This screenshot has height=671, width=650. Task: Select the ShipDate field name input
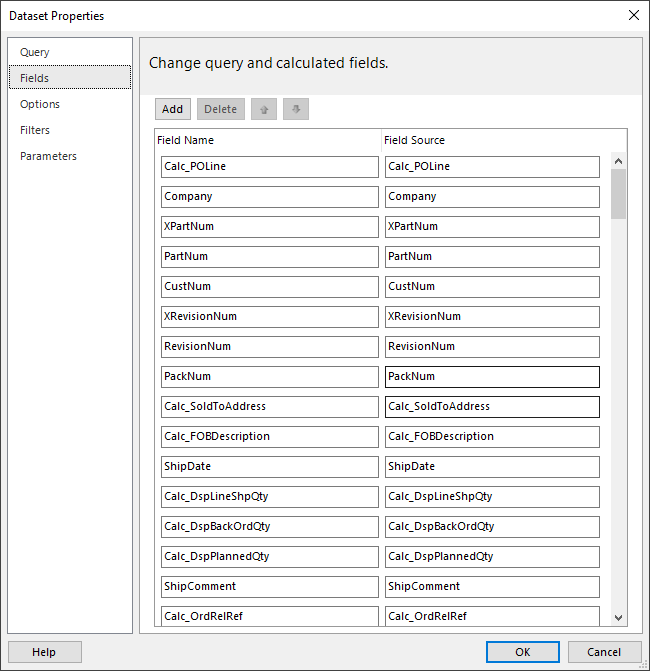coord(270,466)
